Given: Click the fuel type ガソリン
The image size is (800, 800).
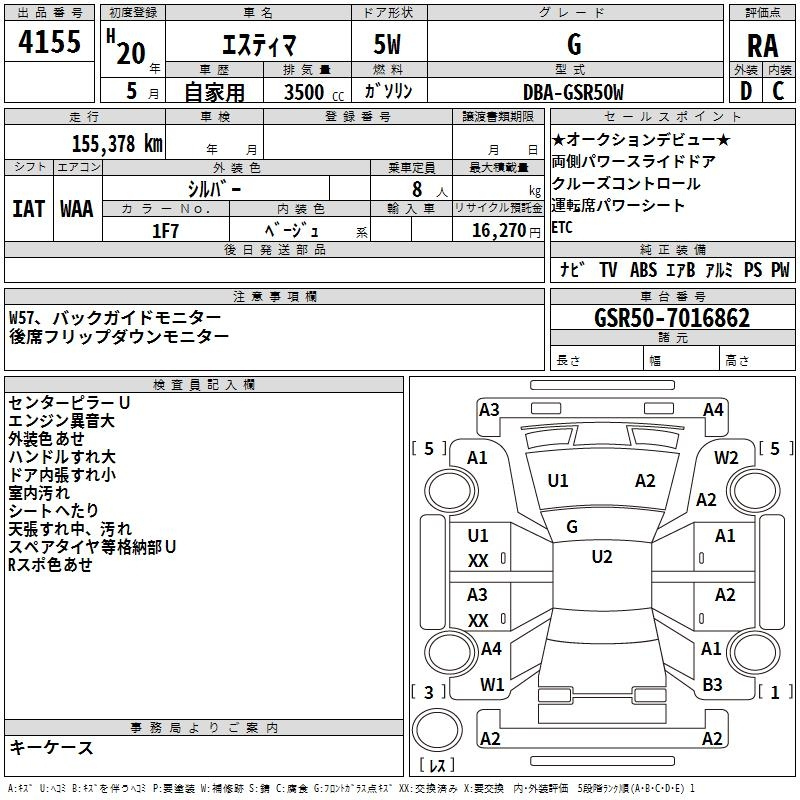Looking at the screenshot, I should [388, 91].
